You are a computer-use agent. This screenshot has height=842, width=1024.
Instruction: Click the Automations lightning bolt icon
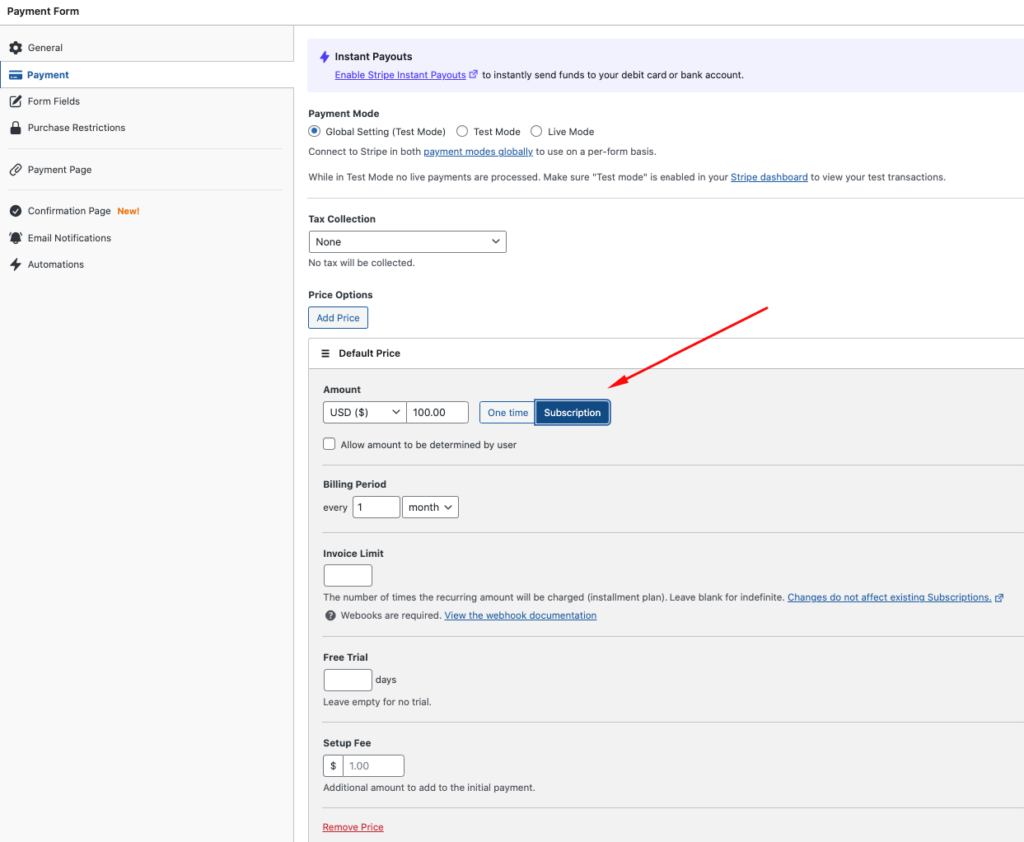[x=15, y=265]
